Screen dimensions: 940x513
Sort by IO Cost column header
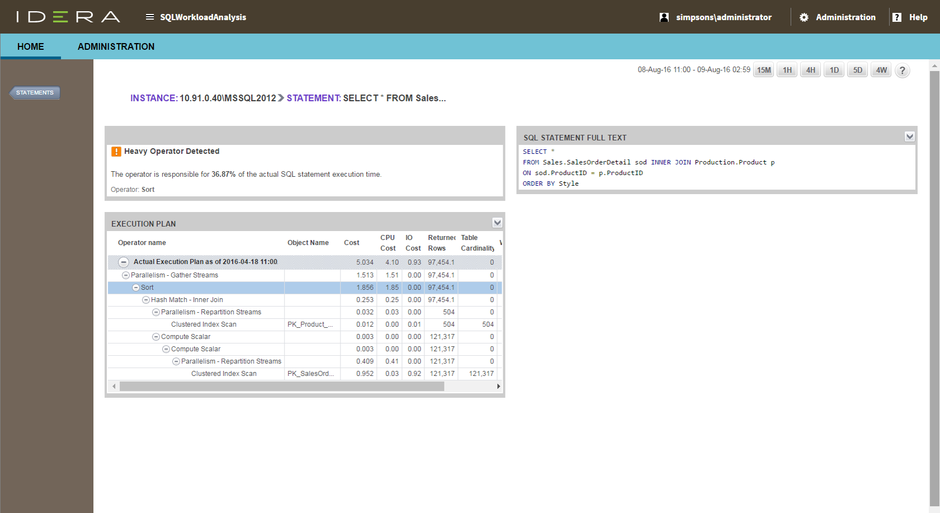[413, 243]
